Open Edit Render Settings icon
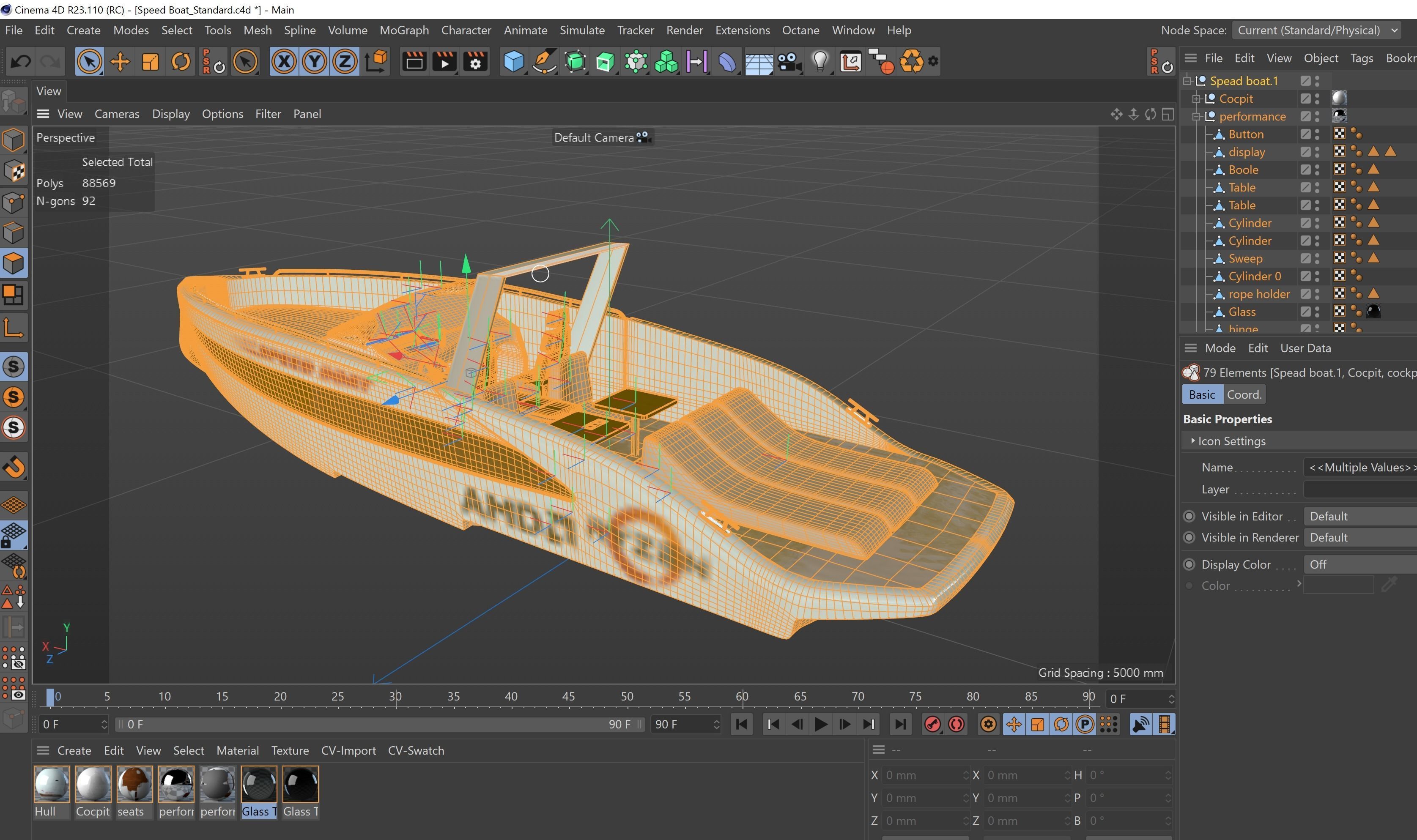The height and width of the screenshot is (840, 1417). point(475,61)
